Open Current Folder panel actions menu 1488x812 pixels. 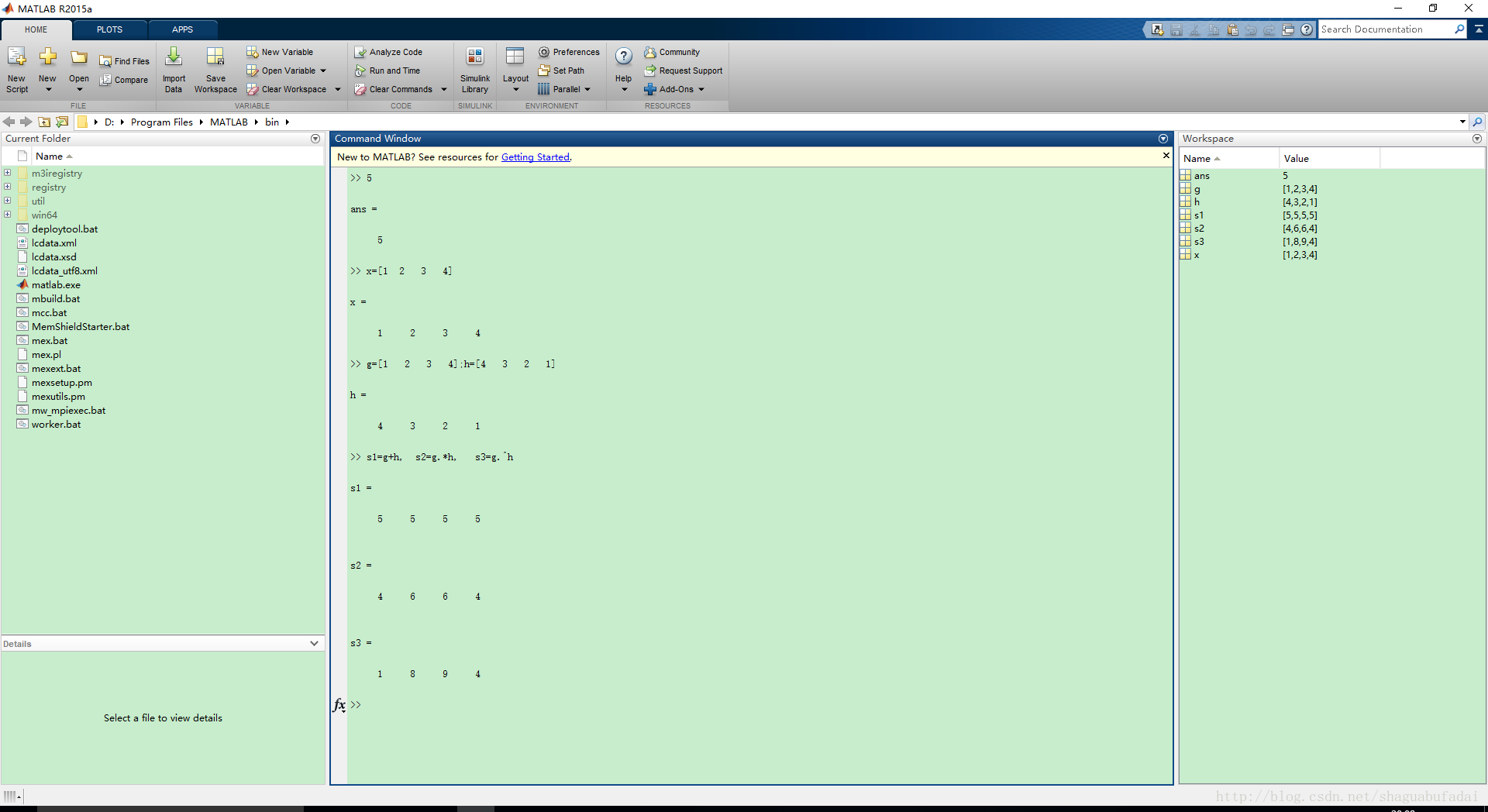click(315, 139)
